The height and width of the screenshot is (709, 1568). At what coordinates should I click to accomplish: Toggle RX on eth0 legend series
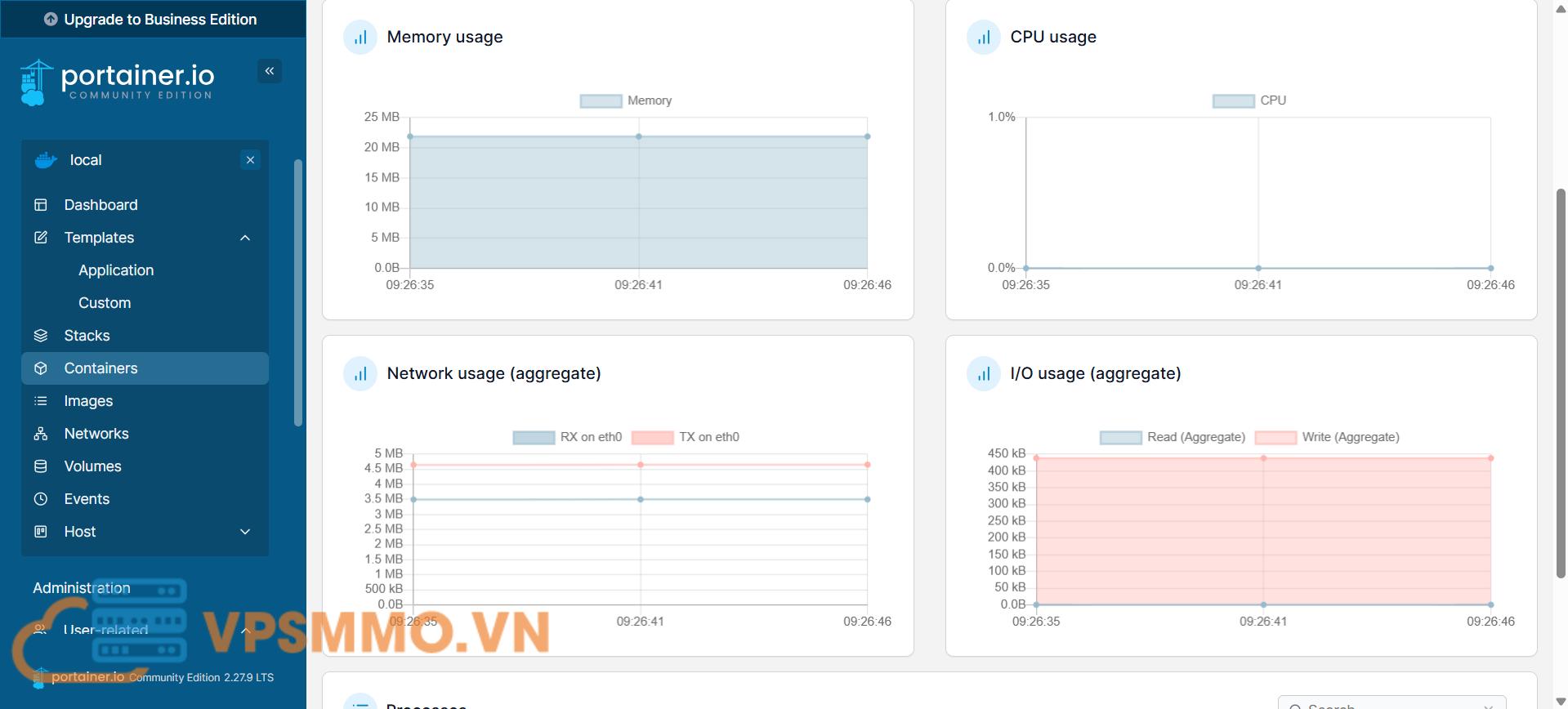tap(567, 437)
